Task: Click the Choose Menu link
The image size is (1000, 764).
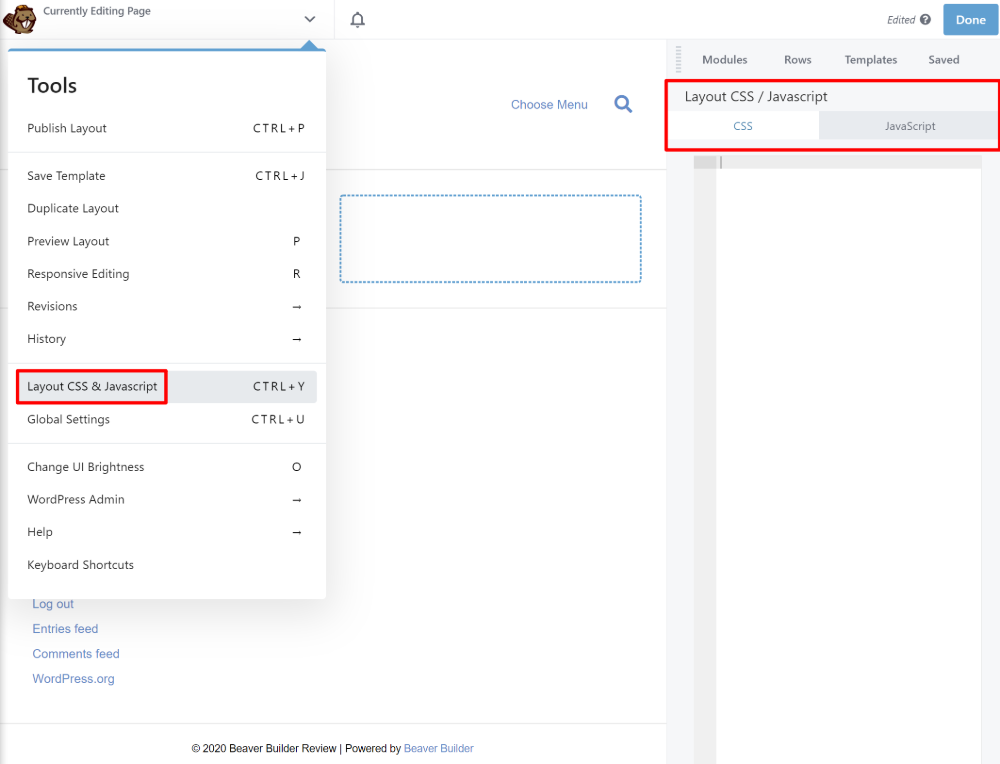Action: 549,105
